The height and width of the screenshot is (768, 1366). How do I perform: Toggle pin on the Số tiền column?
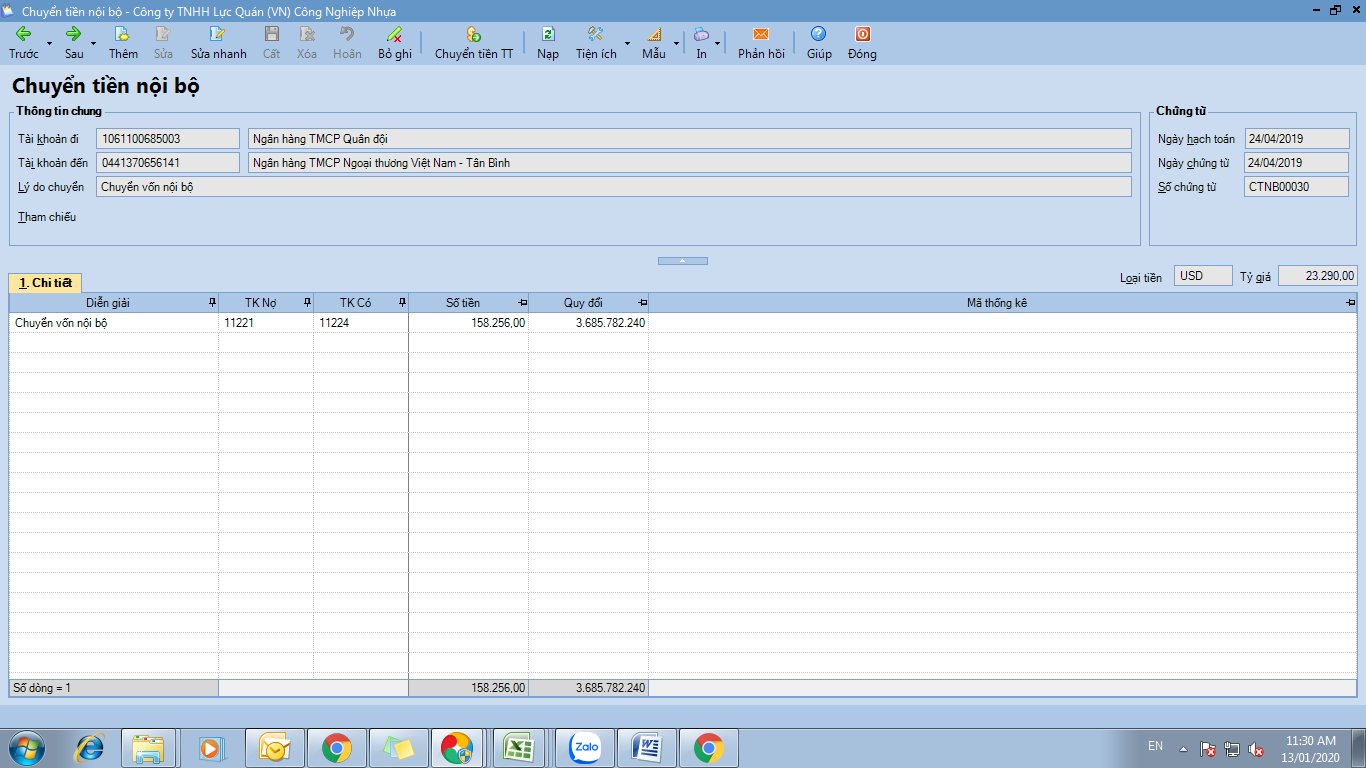[x=522, y=303]
